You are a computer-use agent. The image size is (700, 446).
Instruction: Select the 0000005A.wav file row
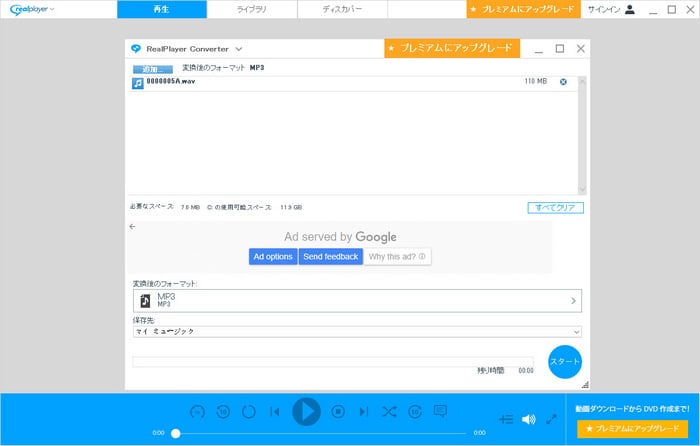point(353,83)
